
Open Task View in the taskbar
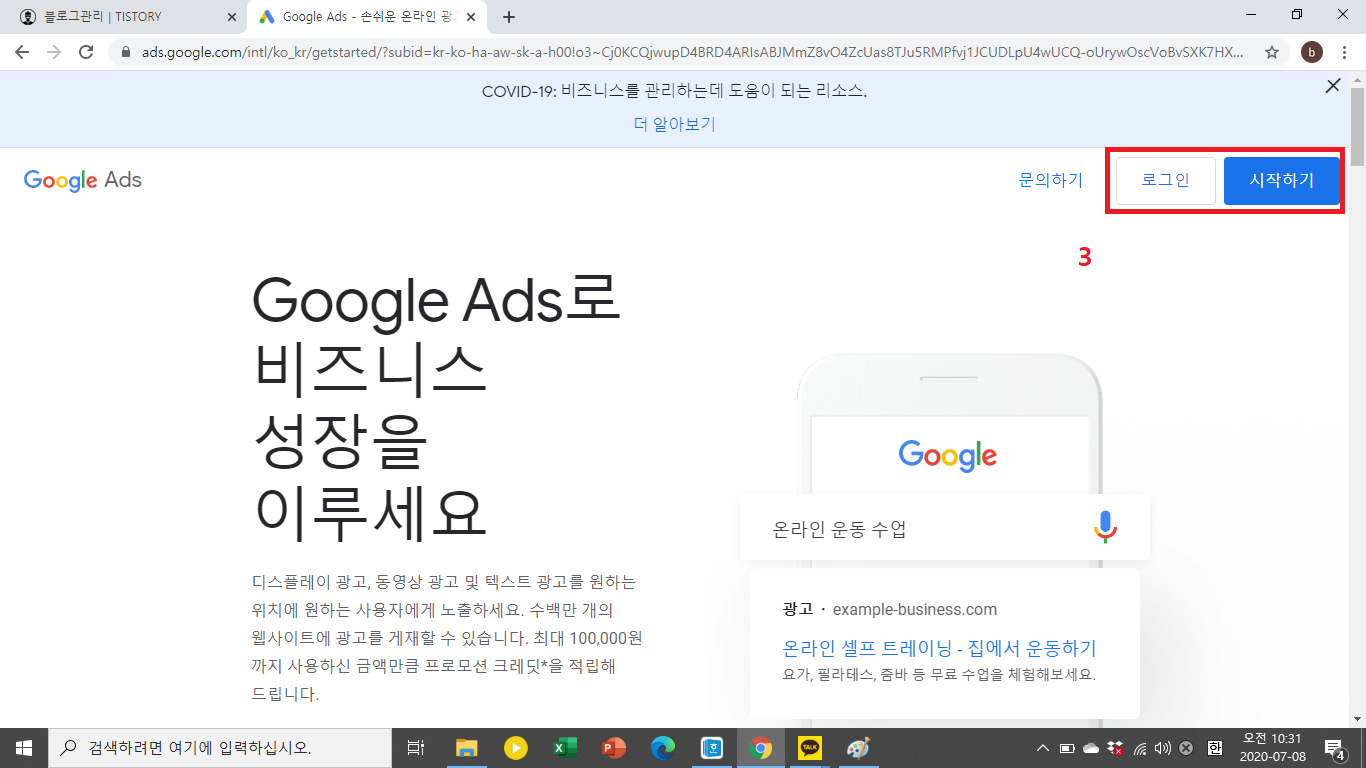pyautogui.click(x=417, y=748)
